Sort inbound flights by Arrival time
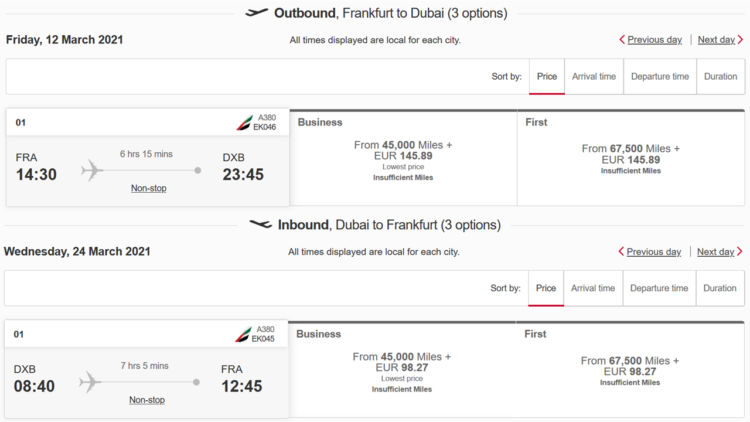The image size is (750, 422). point(594,289)
